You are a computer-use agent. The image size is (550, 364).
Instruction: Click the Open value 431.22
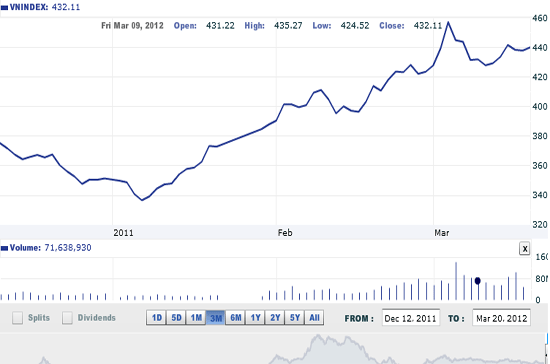(220, 26)
